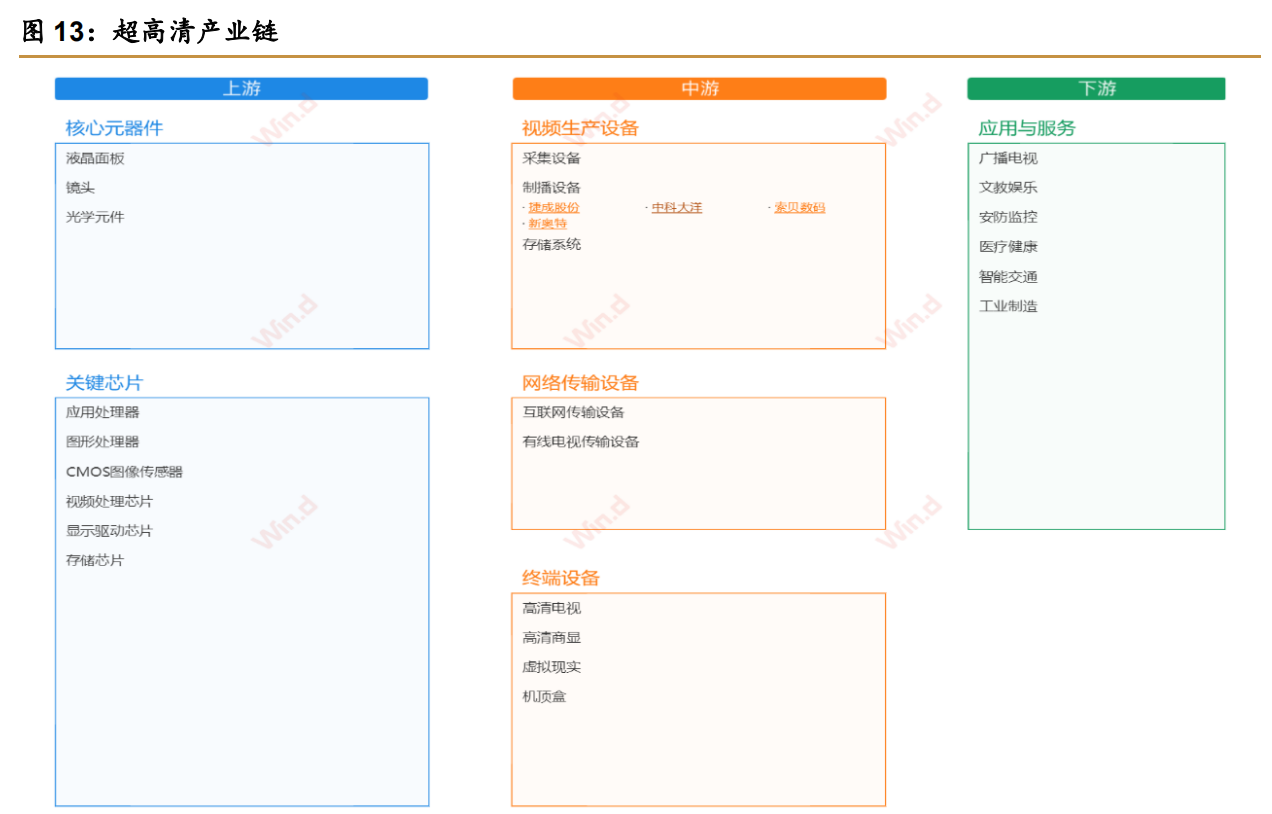Select 有线电视传输设备 item
The height and width of the screenshot is (814, 1272).
pyautogui.click(x=580, y=442)
